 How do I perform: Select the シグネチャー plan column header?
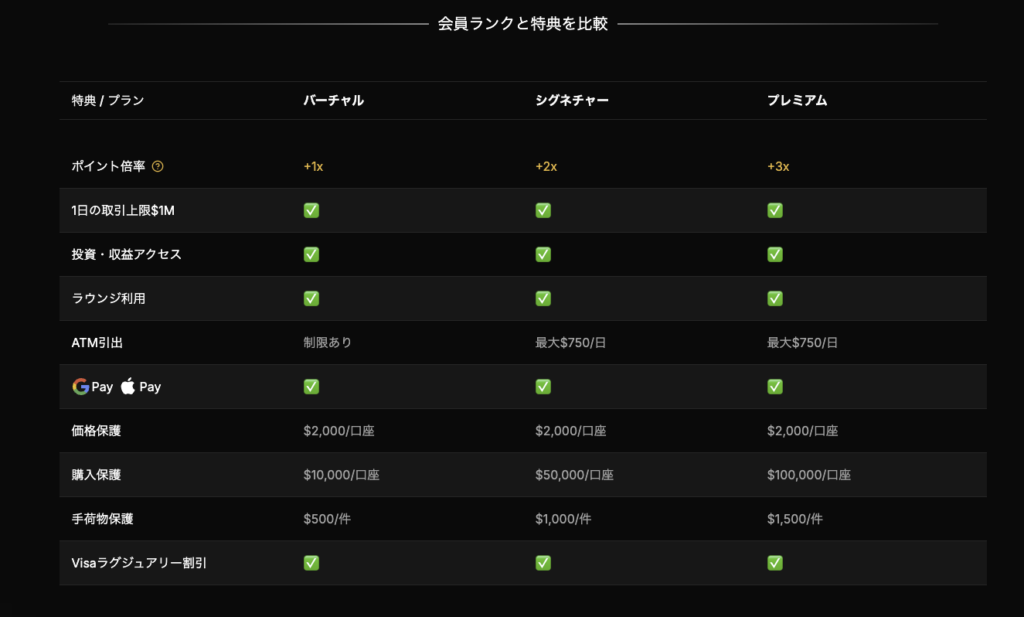(572, 101)
